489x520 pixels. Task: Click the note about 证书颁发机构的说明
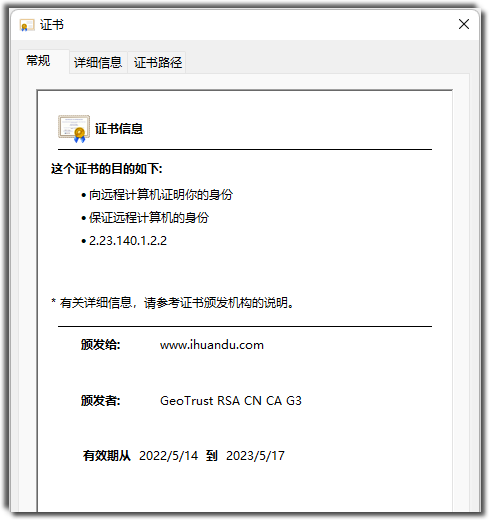[172, 303]
